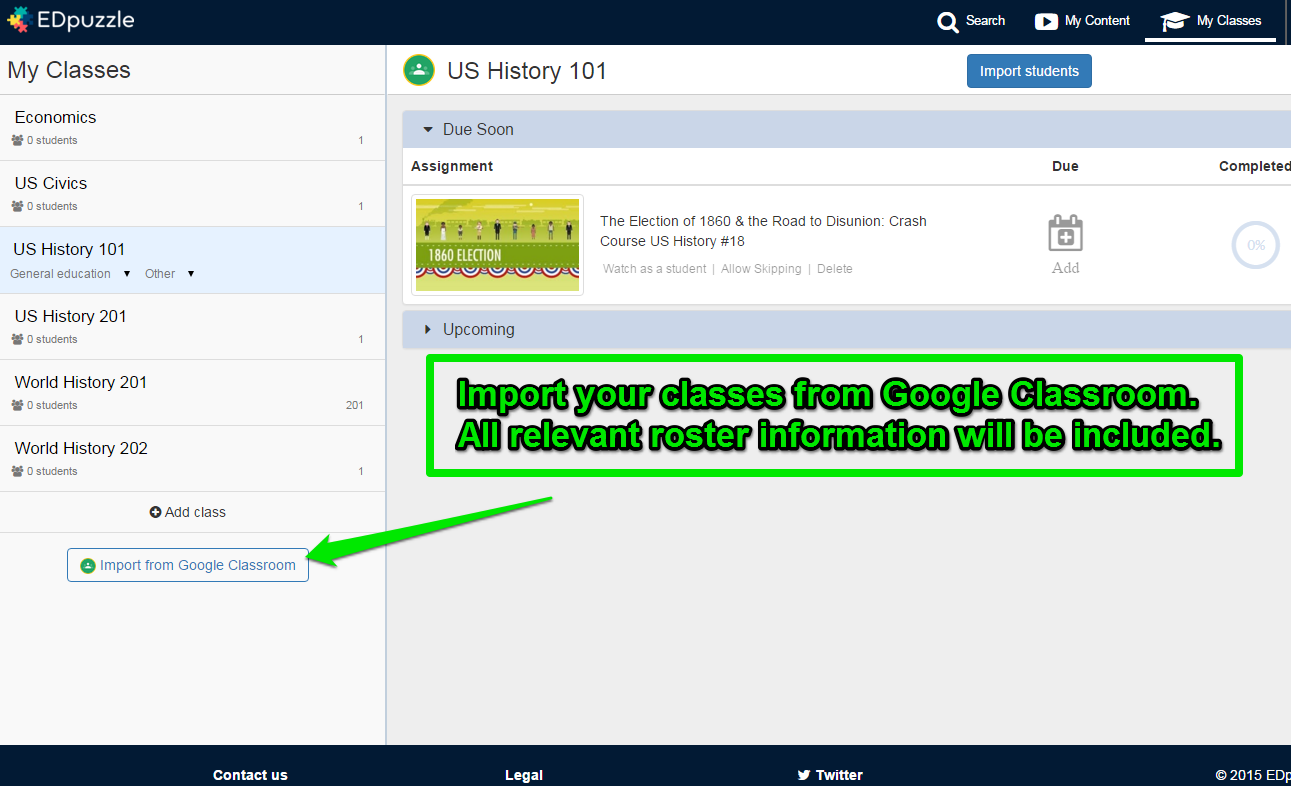Click the 0% completion progress circle
Screen dimensions: 1291x786
[1256, 245]
